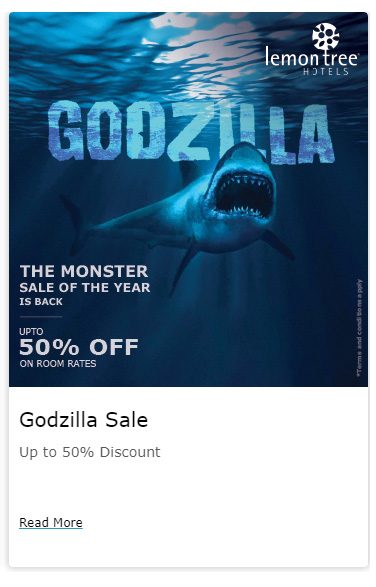
Task: Click the IS BACK text line
Action: point(41,302)
